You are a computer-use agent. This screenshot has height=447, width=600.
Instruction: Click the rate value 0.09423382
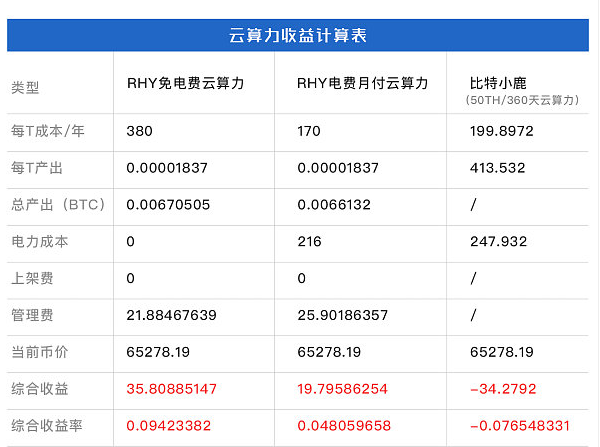point(168,426)
